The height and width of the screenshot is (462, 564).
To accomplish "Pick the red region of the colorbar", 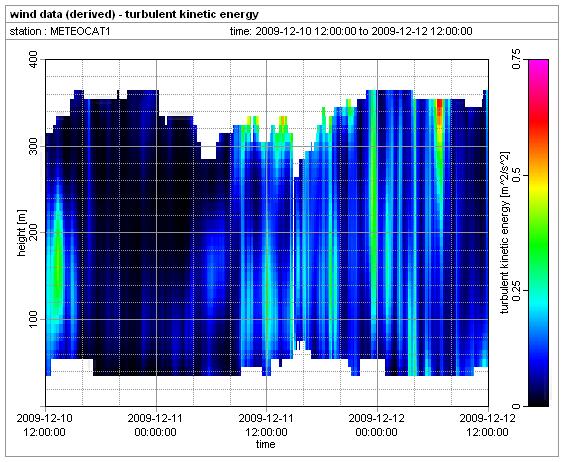I will click(539, 121).
